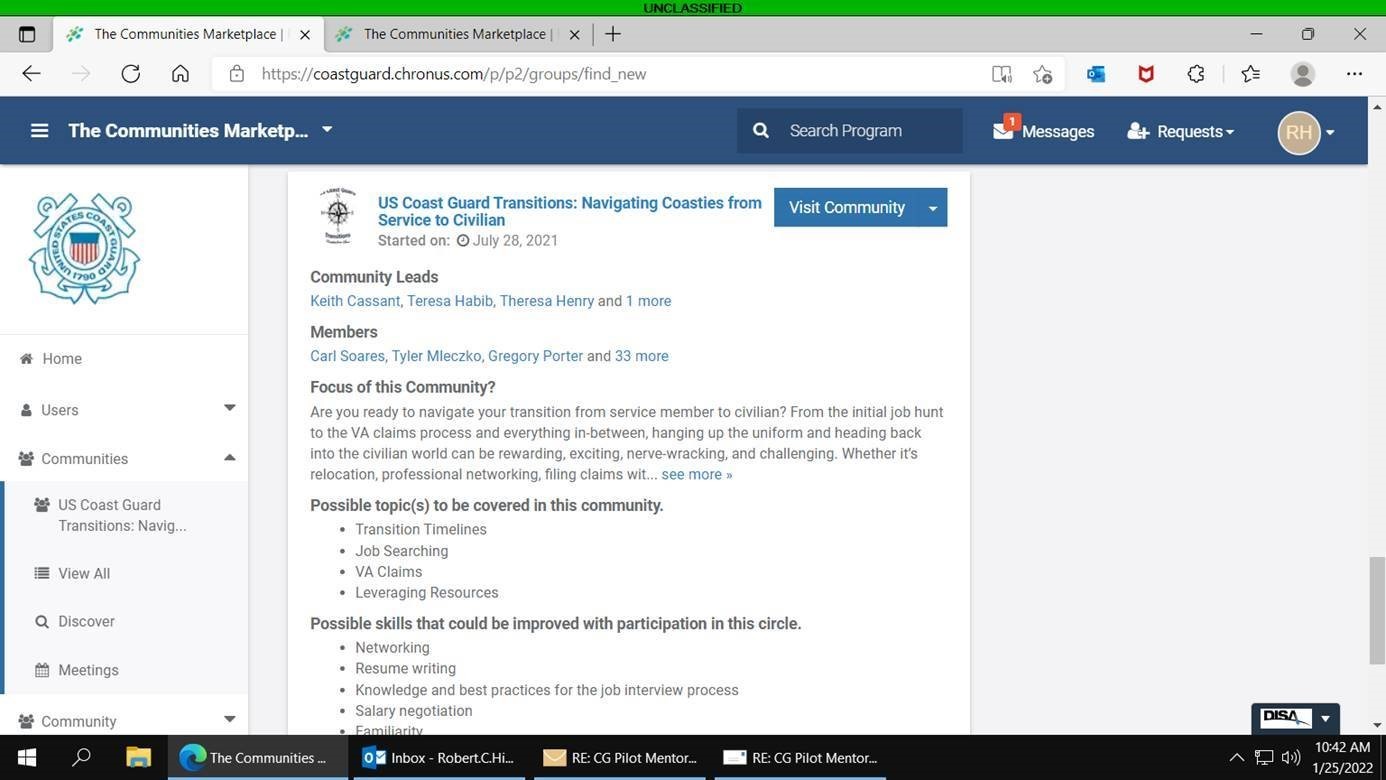
Task: Open the browser extensions puzzle icon
Action: tap(1196, 74)
